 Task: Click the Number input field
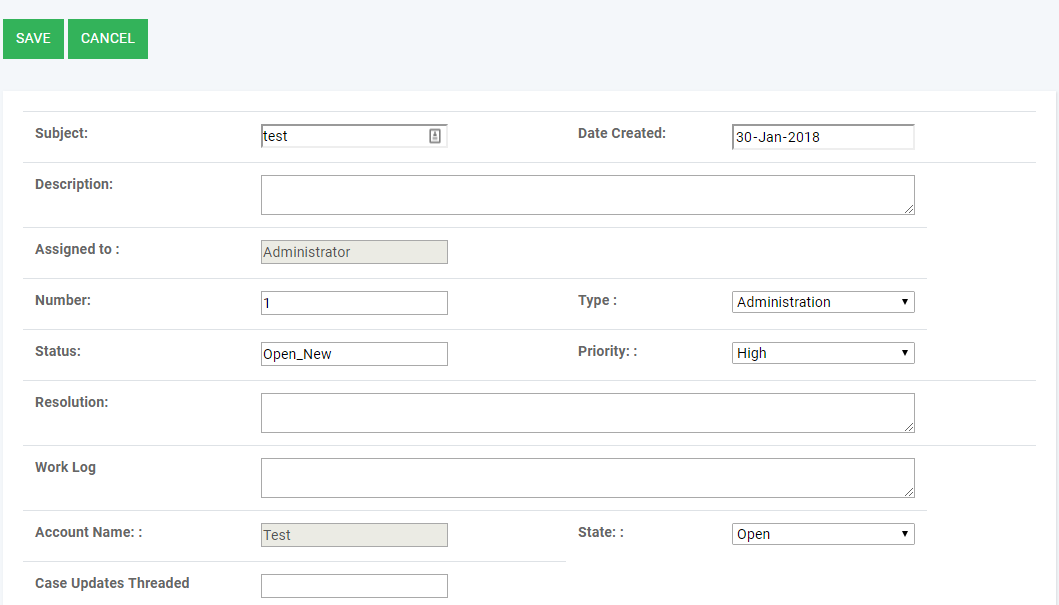354,302
